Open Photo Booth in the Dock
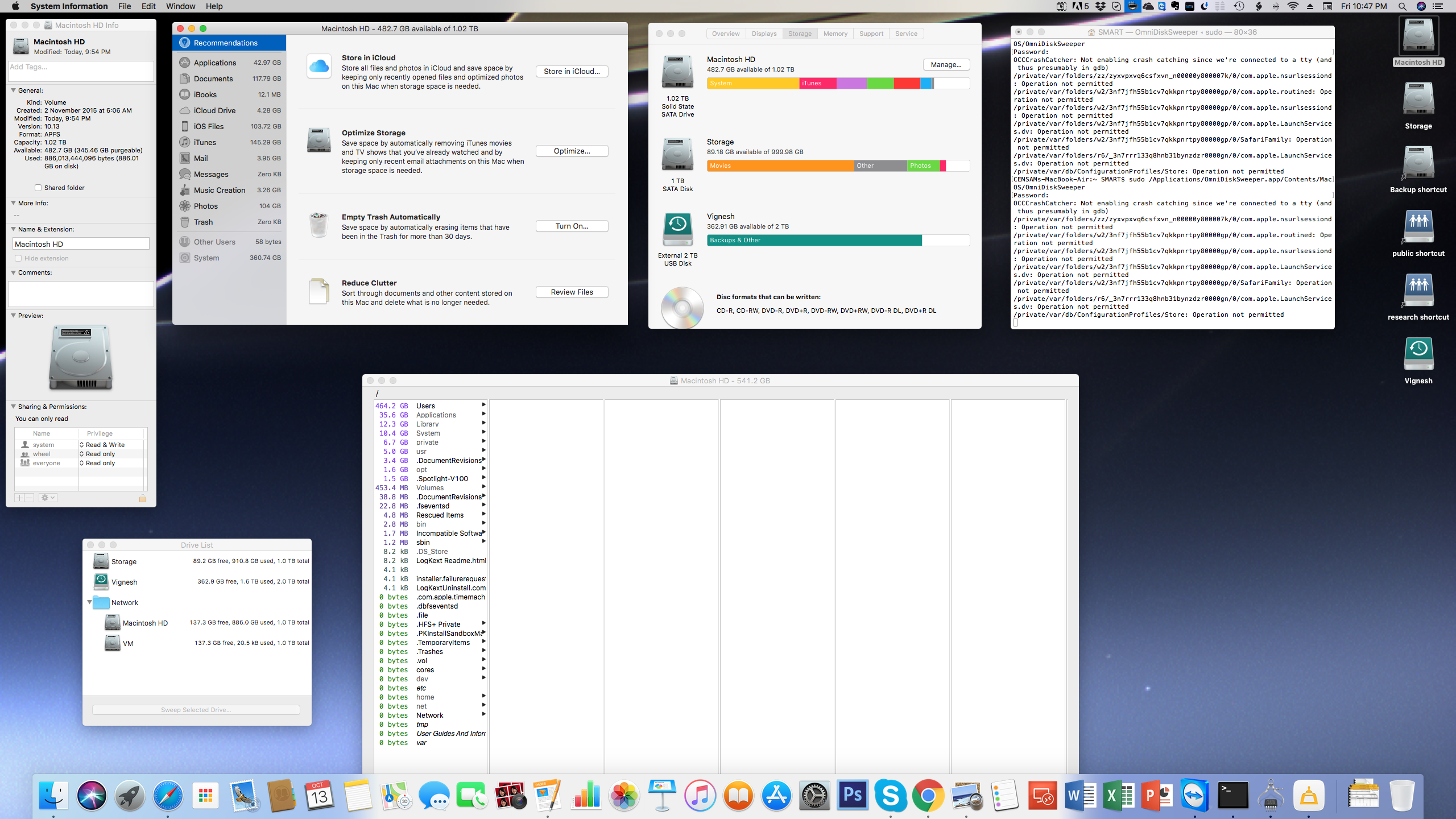1456x819 pixels. pyautogui.click(x=510, y=795)
